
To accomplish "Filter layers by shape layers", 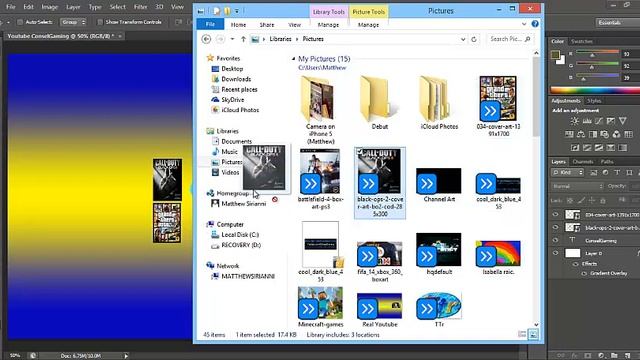I will point(629,173).
